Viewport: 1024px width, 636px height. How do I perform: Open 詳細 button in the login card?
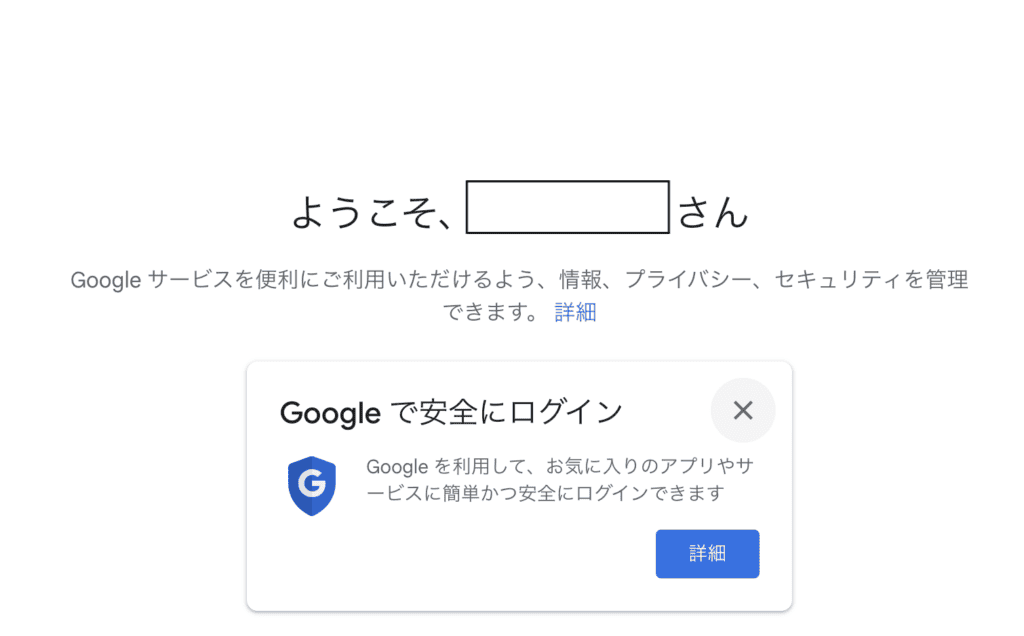[x=707, y=554]
